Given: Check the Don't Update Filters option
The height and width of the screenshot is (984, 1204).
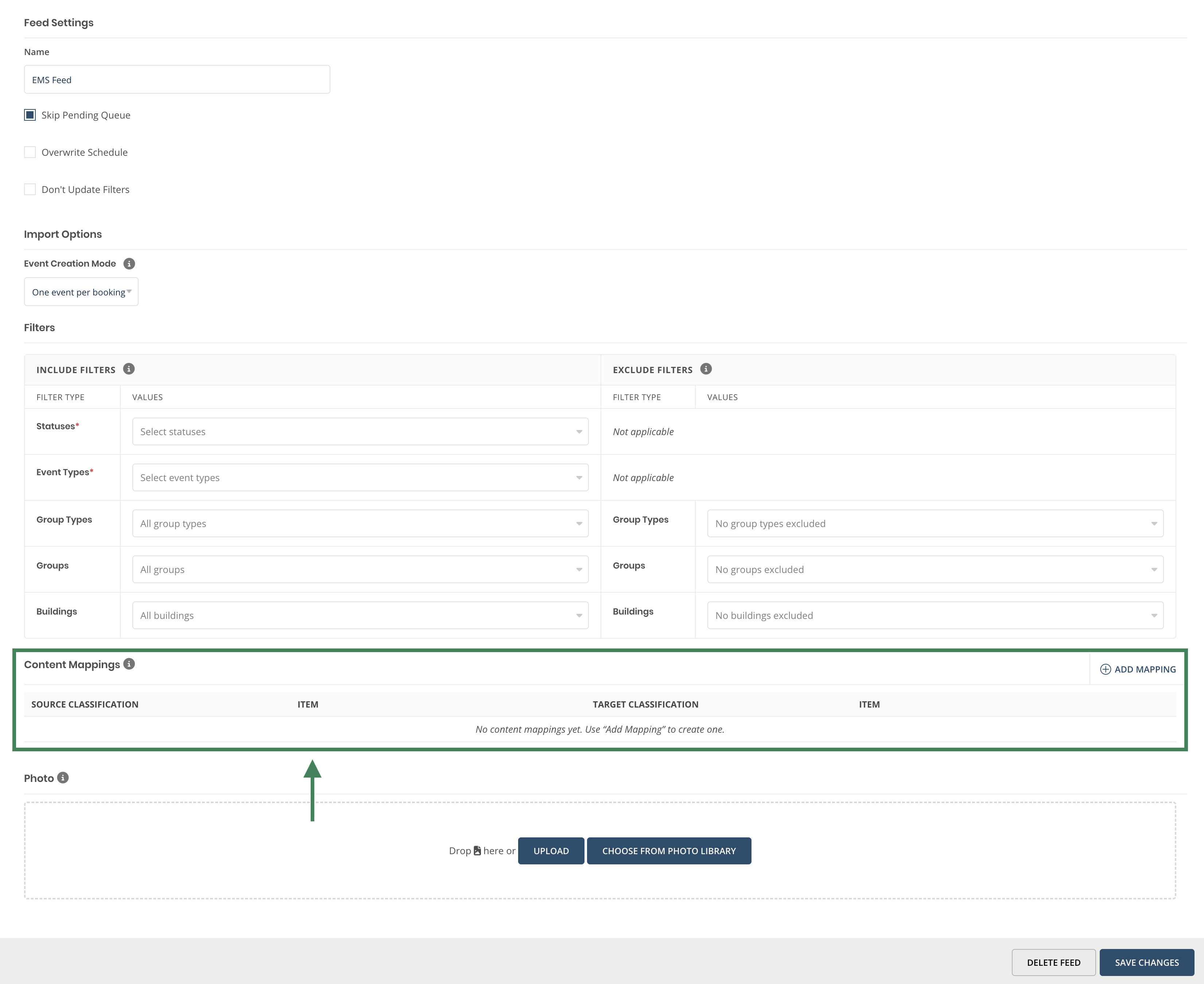Looking at the screenshot, I should pyautogui.click(x=30, y=189).
